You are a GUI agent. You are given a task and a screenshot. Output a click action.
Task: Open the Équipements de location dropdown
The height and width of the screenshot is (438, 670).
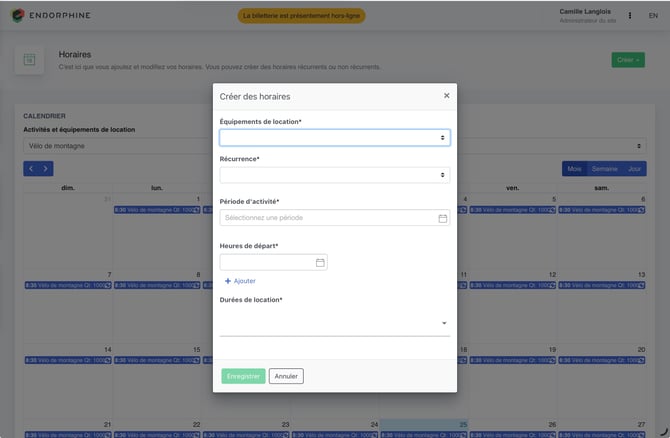point(335,138)
